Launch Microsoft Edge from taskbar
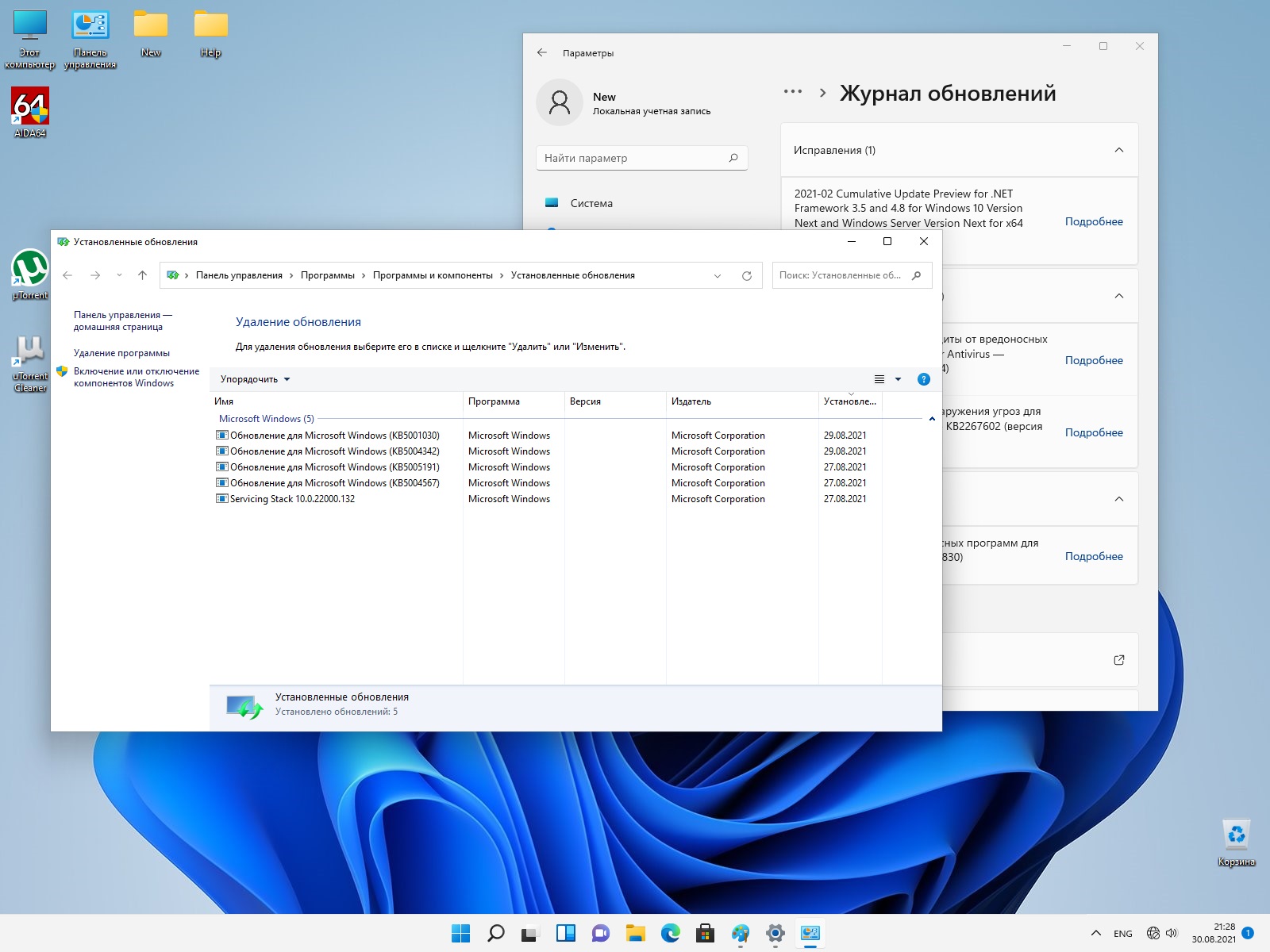Image resolution: width=1270 pixels, height=952 pixels. click(671, 934)
